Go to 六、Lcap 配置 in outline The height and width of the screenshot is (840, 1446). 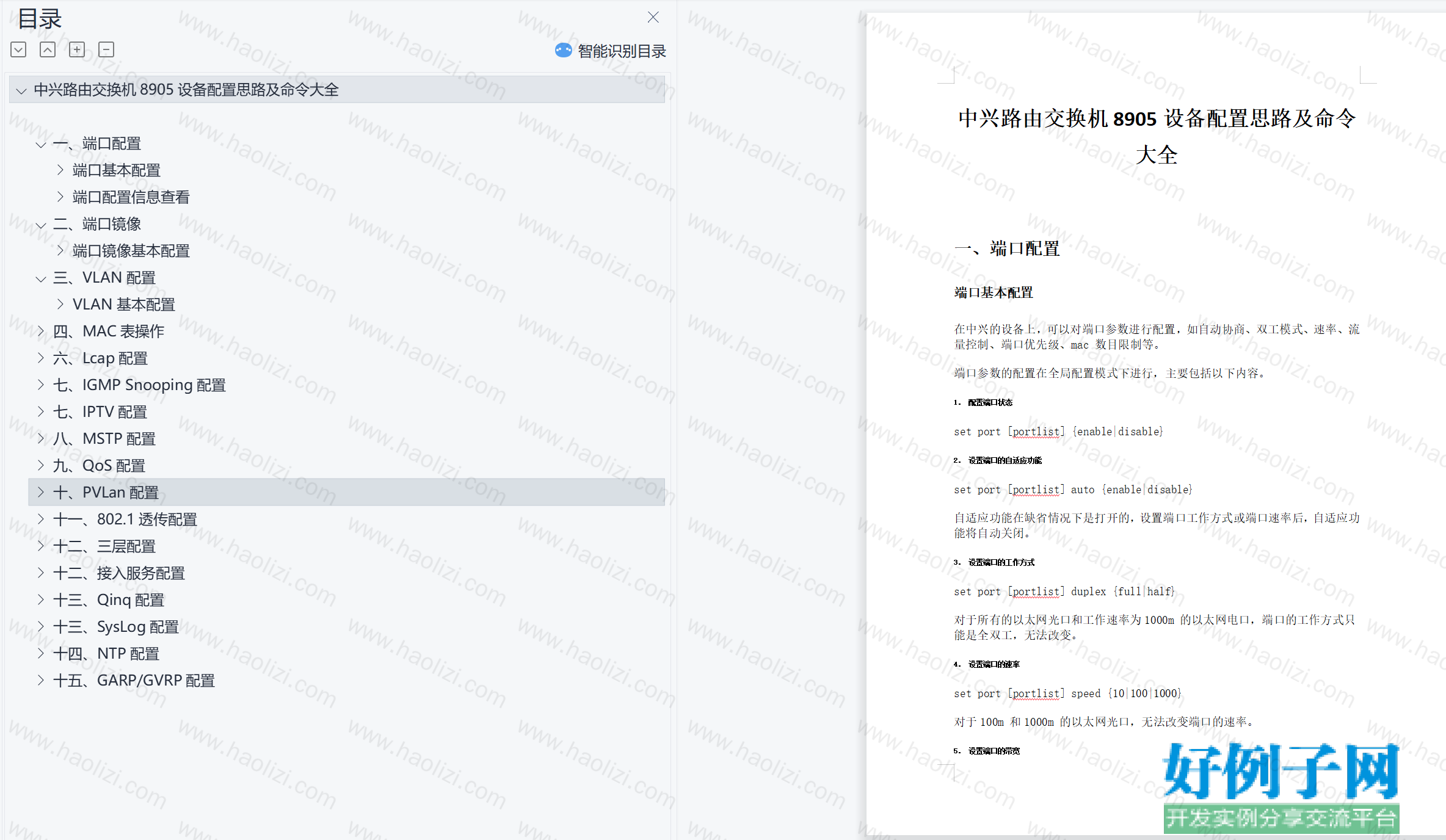(101, 358)
